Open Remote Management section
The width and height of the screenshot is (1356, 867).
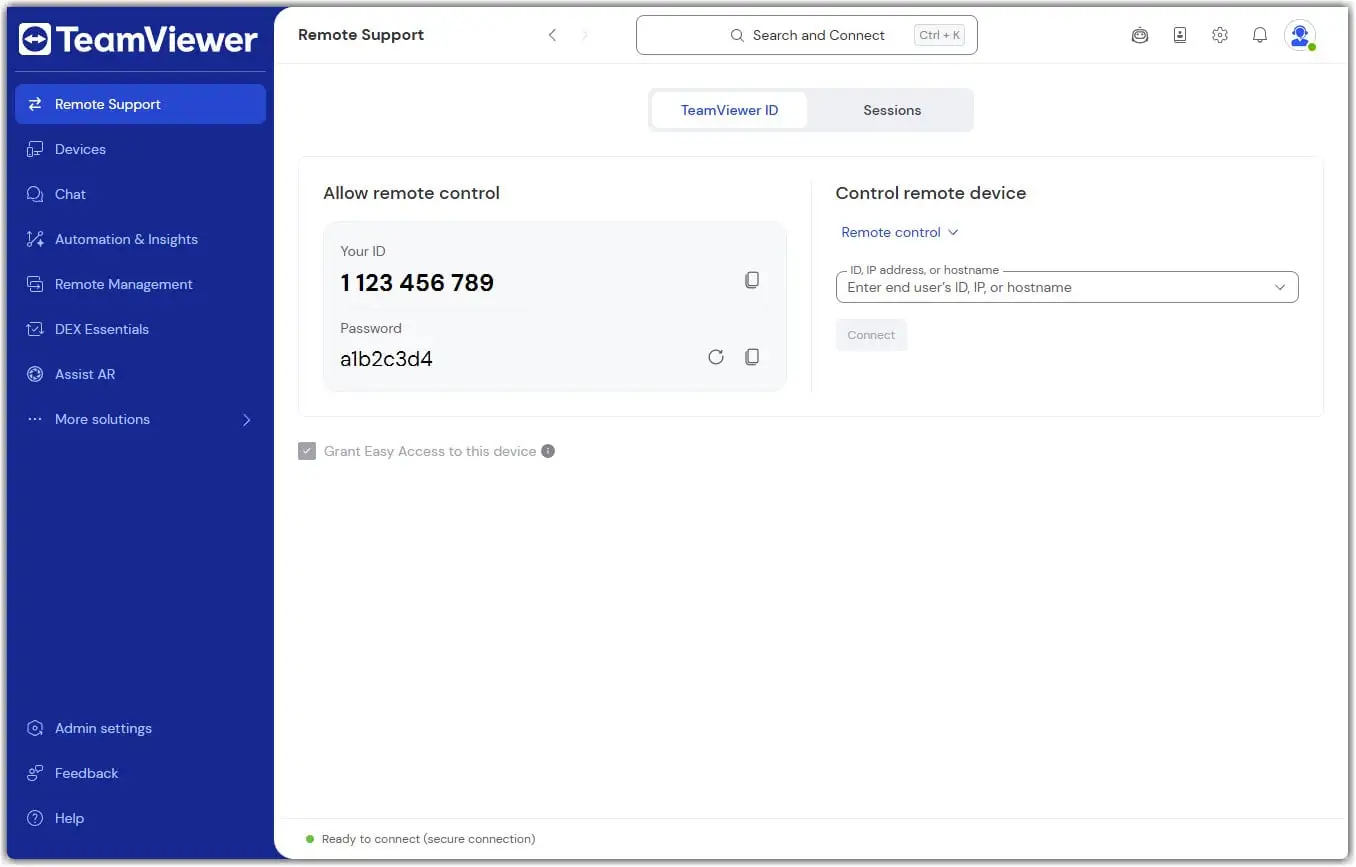[140, 284]
